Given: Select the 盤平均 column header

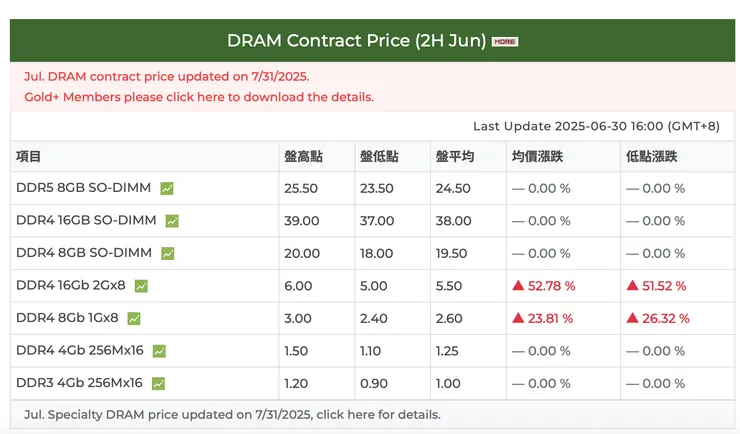Looking at the screenshot, I should point(455,156).
